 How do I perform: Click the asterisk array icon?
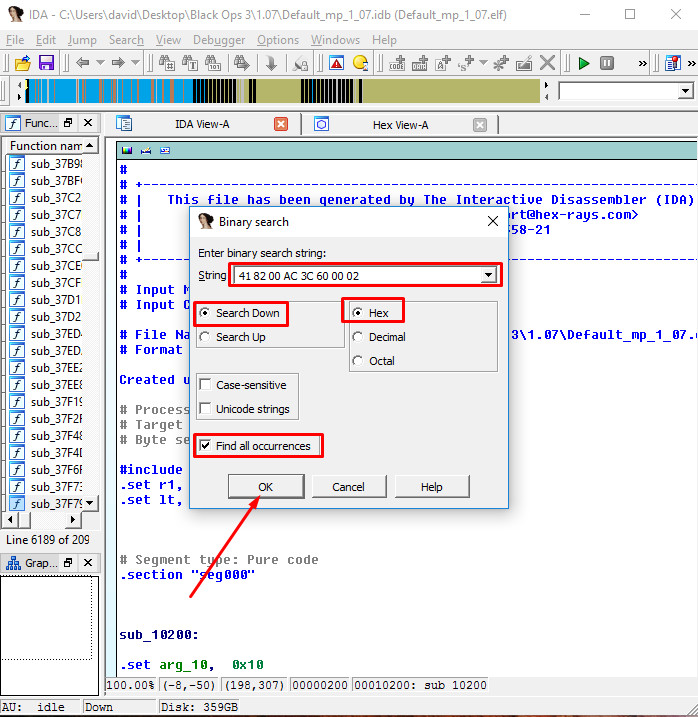[501, 63]
